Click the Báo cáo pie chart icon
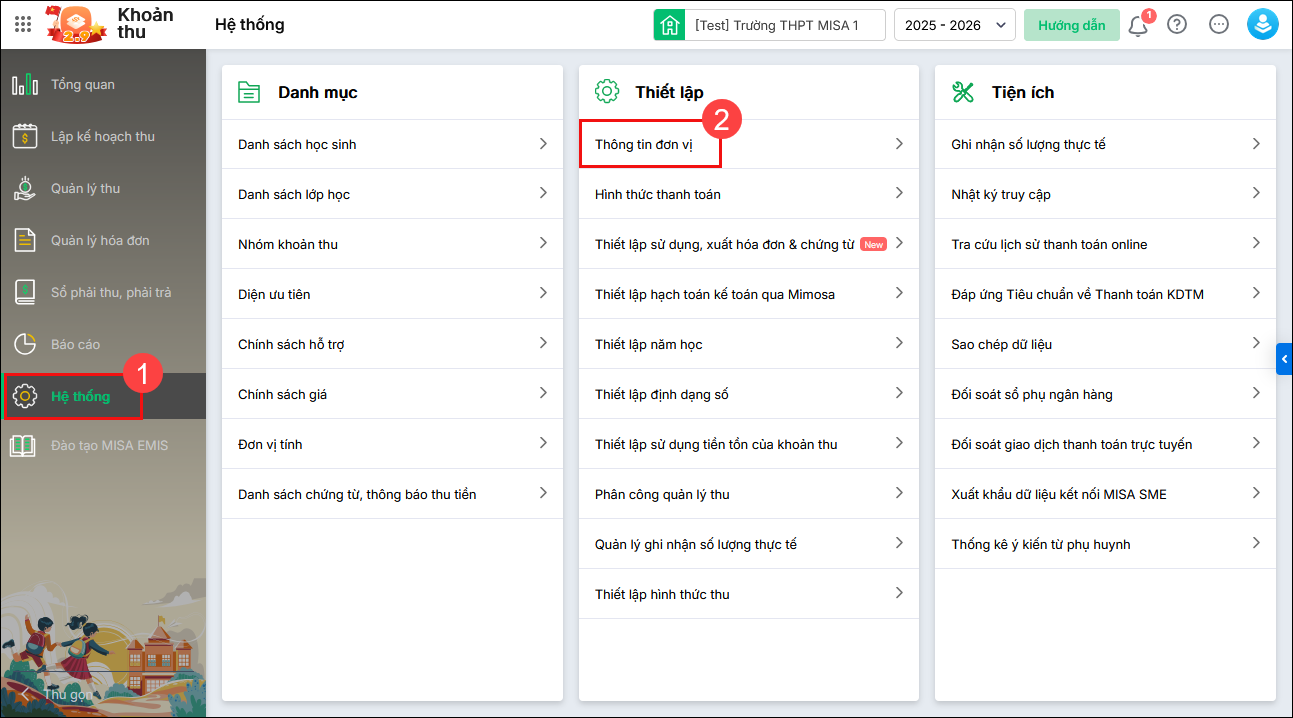This screenshot has width=1293, height=718. [x=25, y=344]
